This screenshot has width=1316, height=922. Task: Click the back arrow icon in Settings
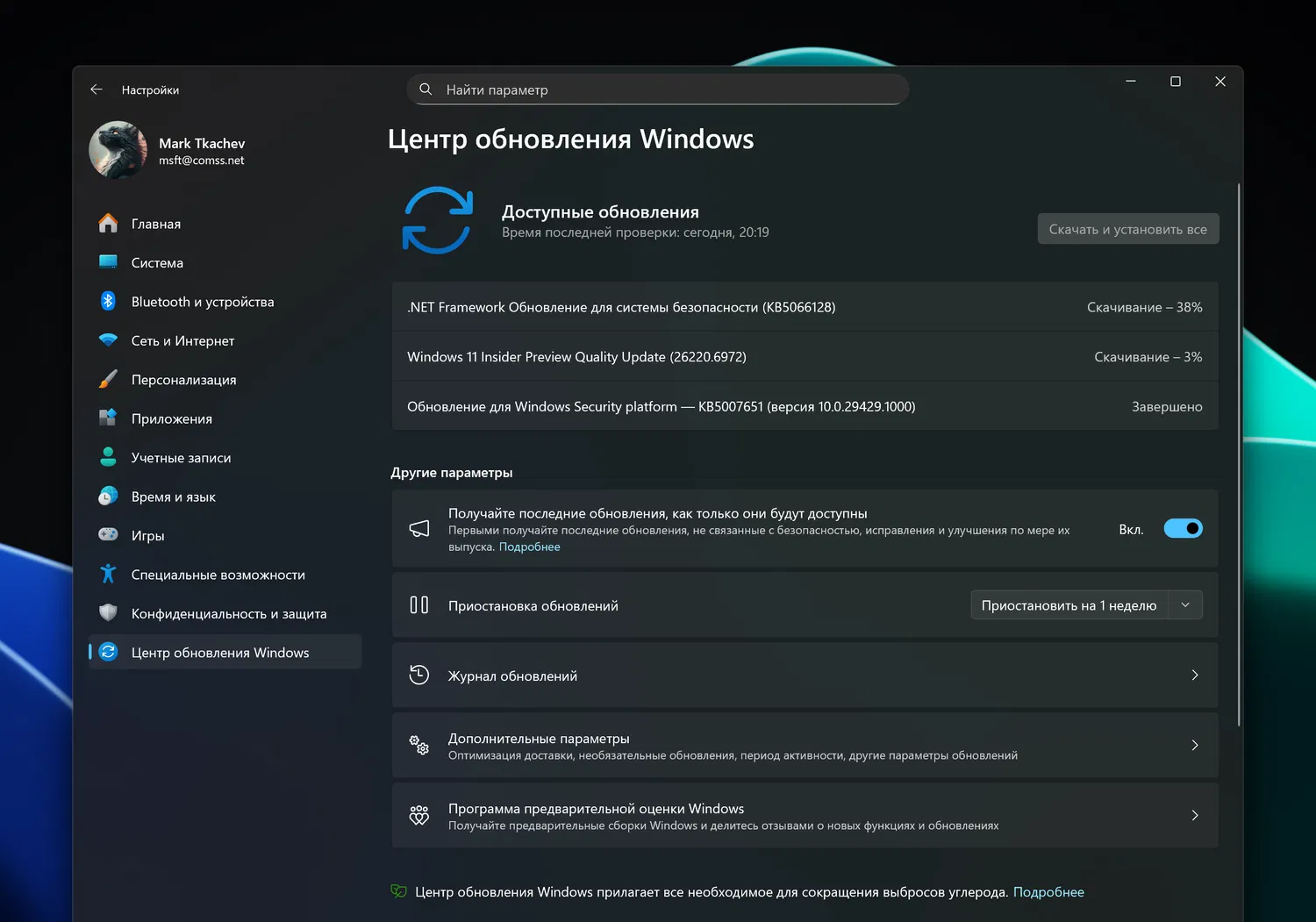pos(97,89)
